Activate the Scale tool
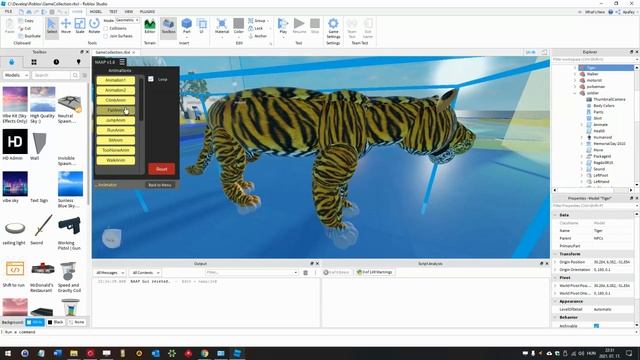 pyautogui.click(x=80, y=27)
